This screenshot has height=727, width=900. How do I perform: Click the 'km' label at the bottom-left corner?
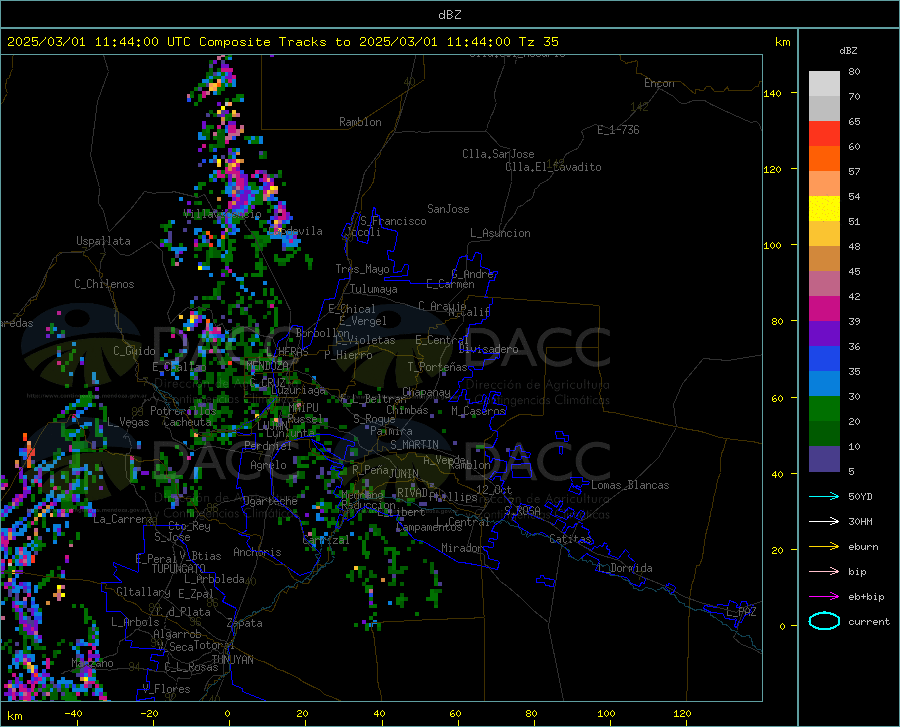pyautogui.click(x=15, y=716)
